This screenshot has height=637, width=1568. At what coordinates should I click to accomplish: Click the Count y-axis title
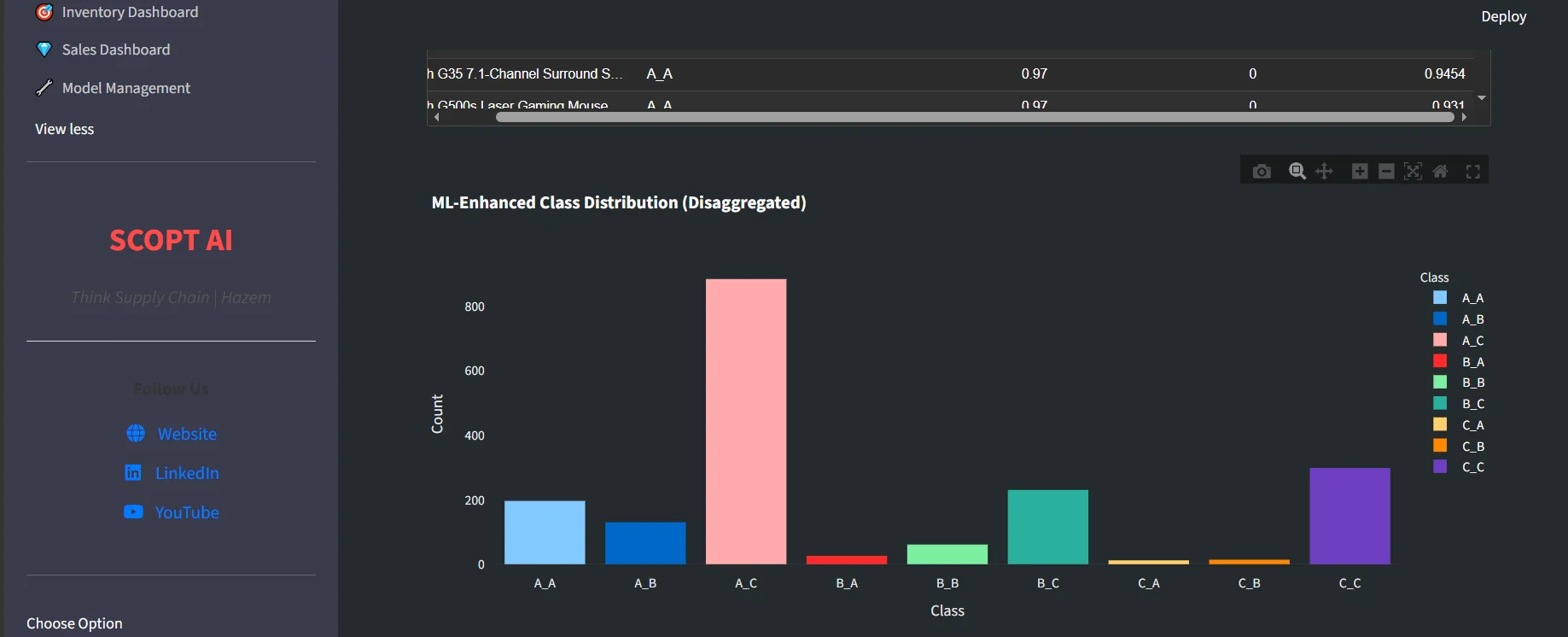click(x=437, y=414)
